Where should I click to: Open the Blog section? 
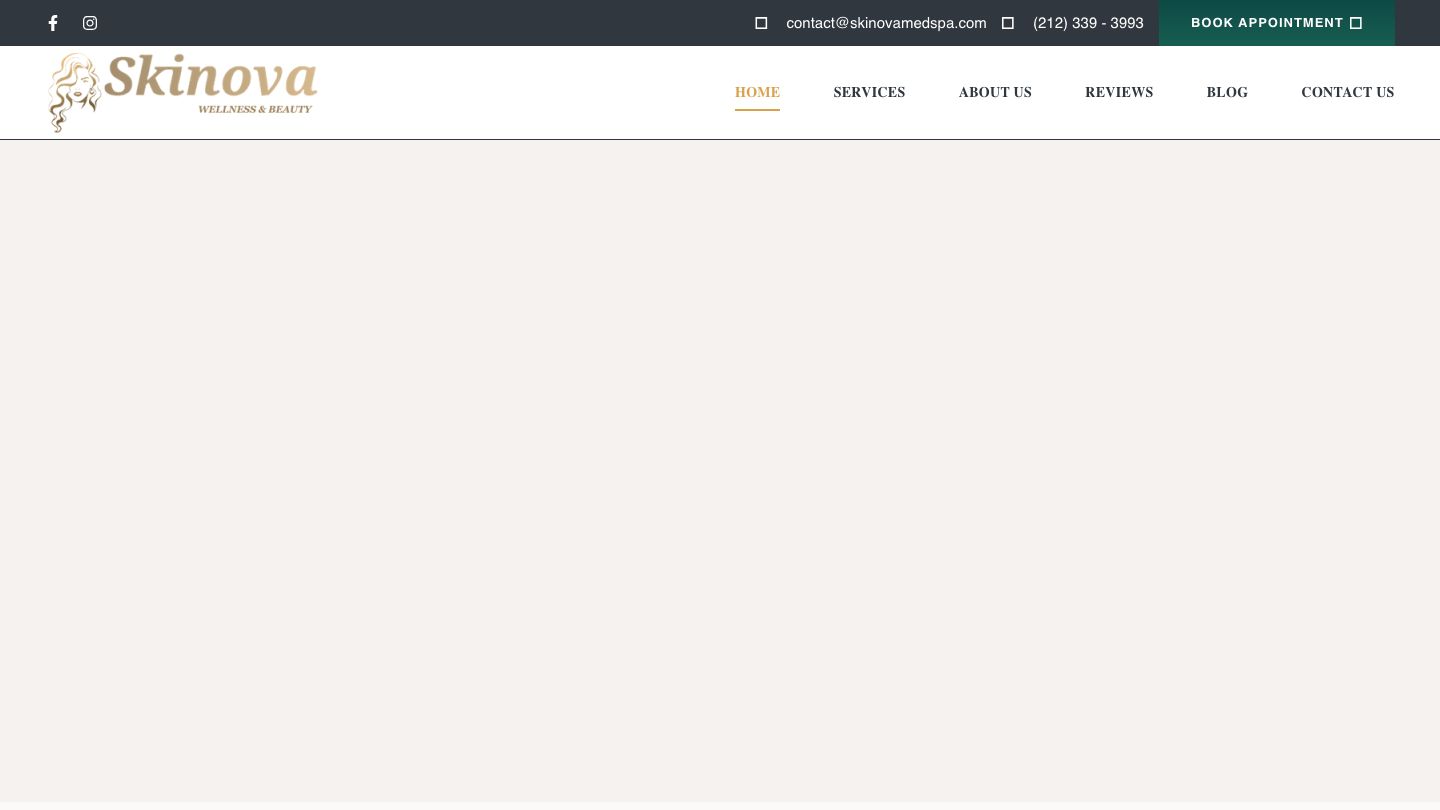click(1227, 92)
